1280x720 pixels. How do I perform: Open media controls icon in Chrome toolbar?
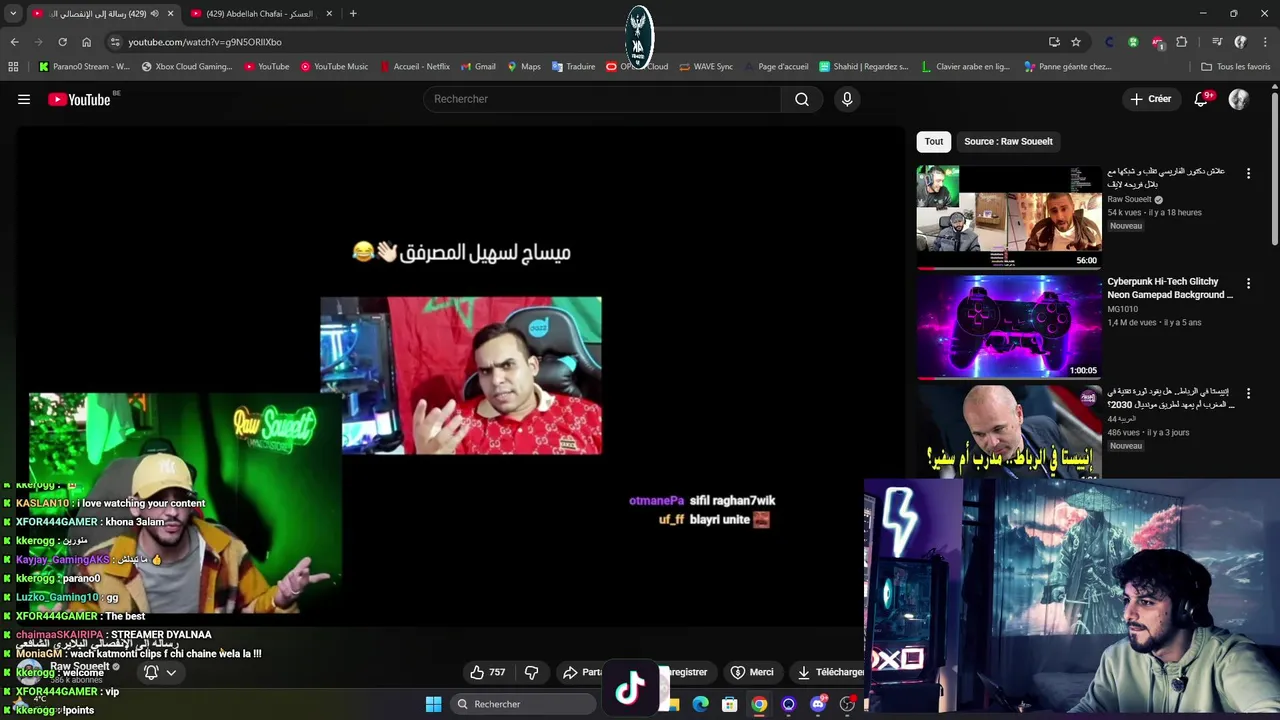pyautogui.click(x=1216, y=42)
